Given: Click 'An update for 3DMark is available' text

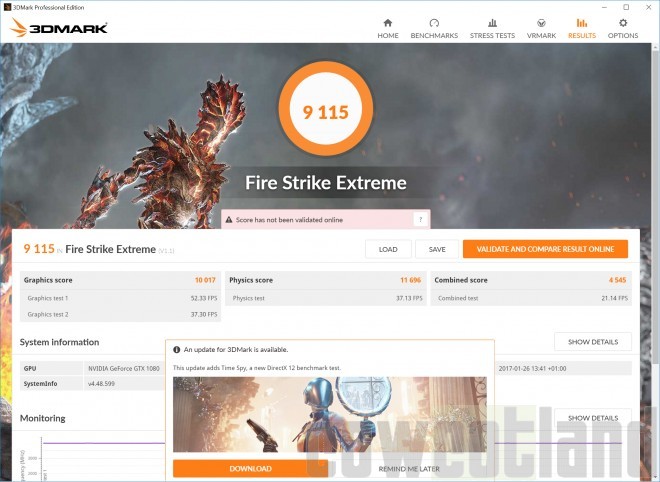Looking at the screenshot, I should (236, 349).
